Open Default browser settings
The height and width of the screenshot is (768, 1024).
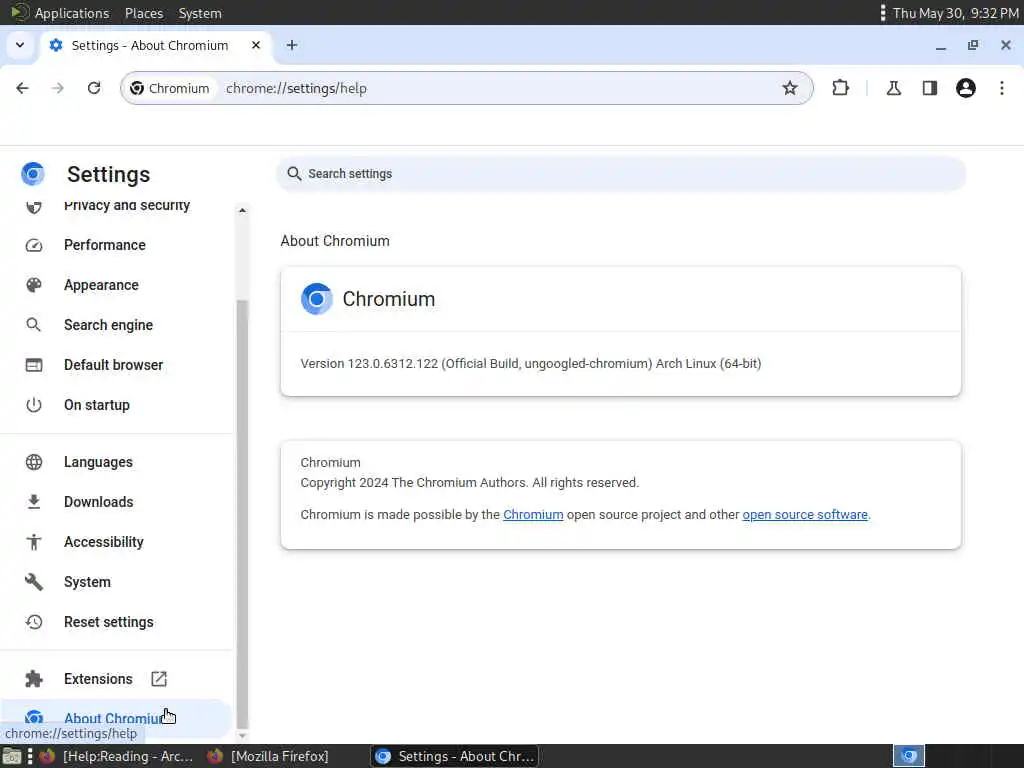[x=116, y=364]
